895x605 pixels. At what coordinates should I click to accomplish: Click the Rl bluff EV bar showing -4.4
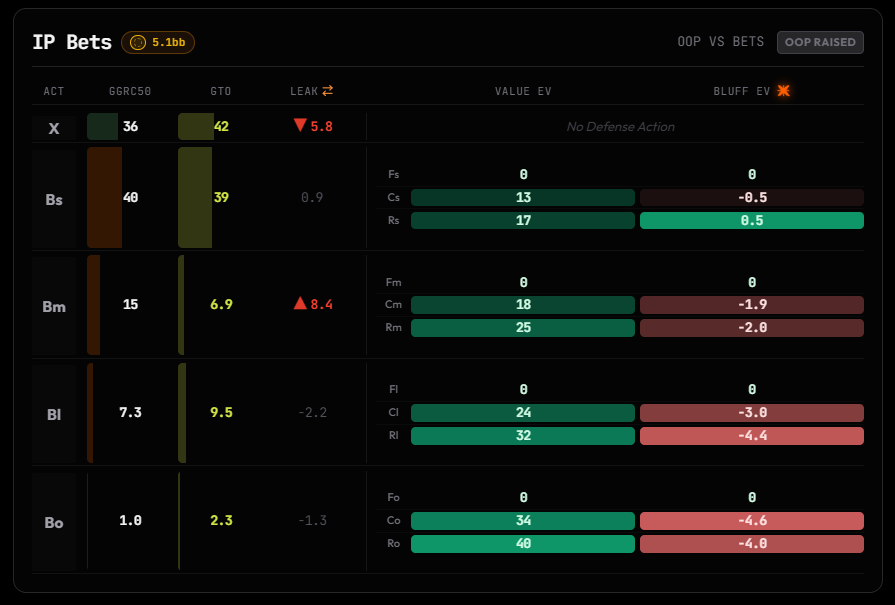tap(752, 435)
